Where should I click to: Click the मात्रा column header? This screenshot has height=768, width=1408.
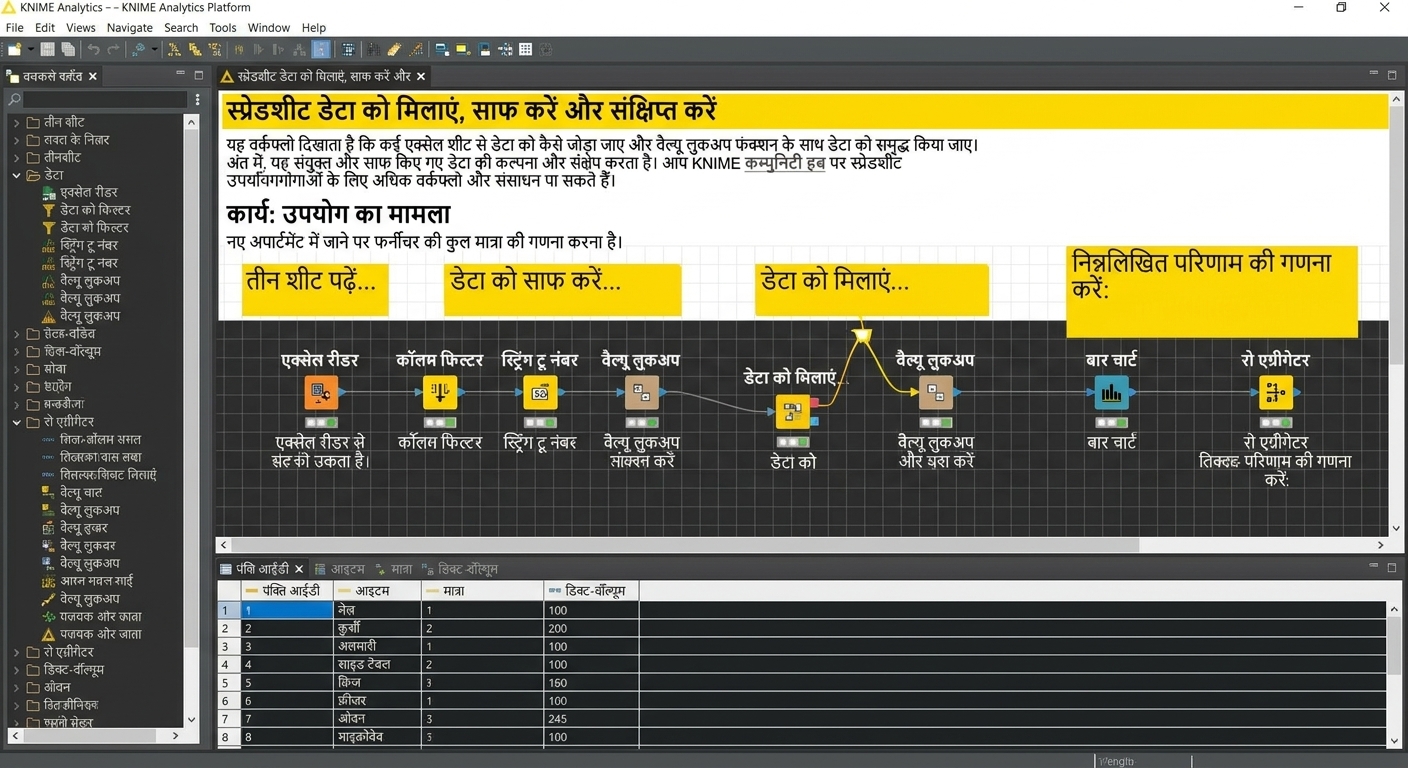click(x=481, y=591)
